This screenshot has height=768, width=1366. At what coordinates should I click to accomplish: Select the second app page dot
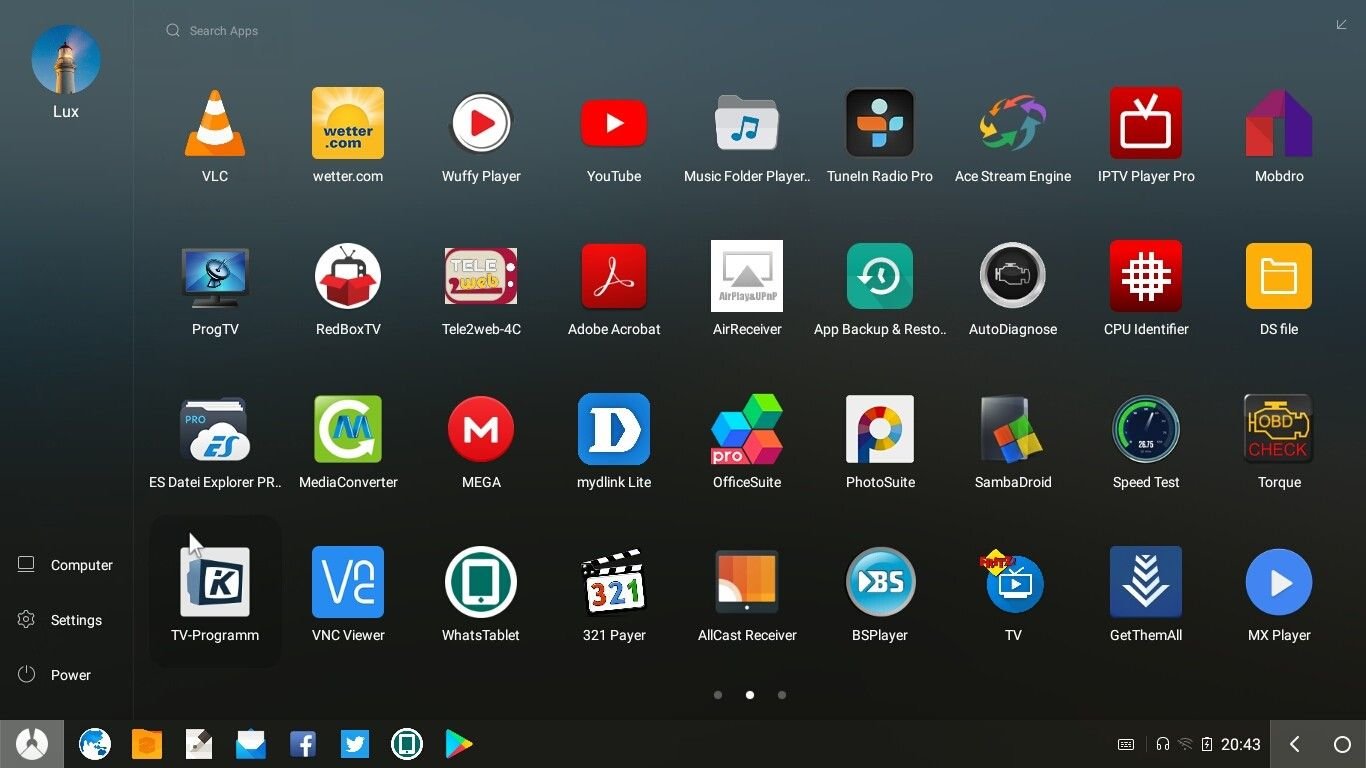(750, 695)
